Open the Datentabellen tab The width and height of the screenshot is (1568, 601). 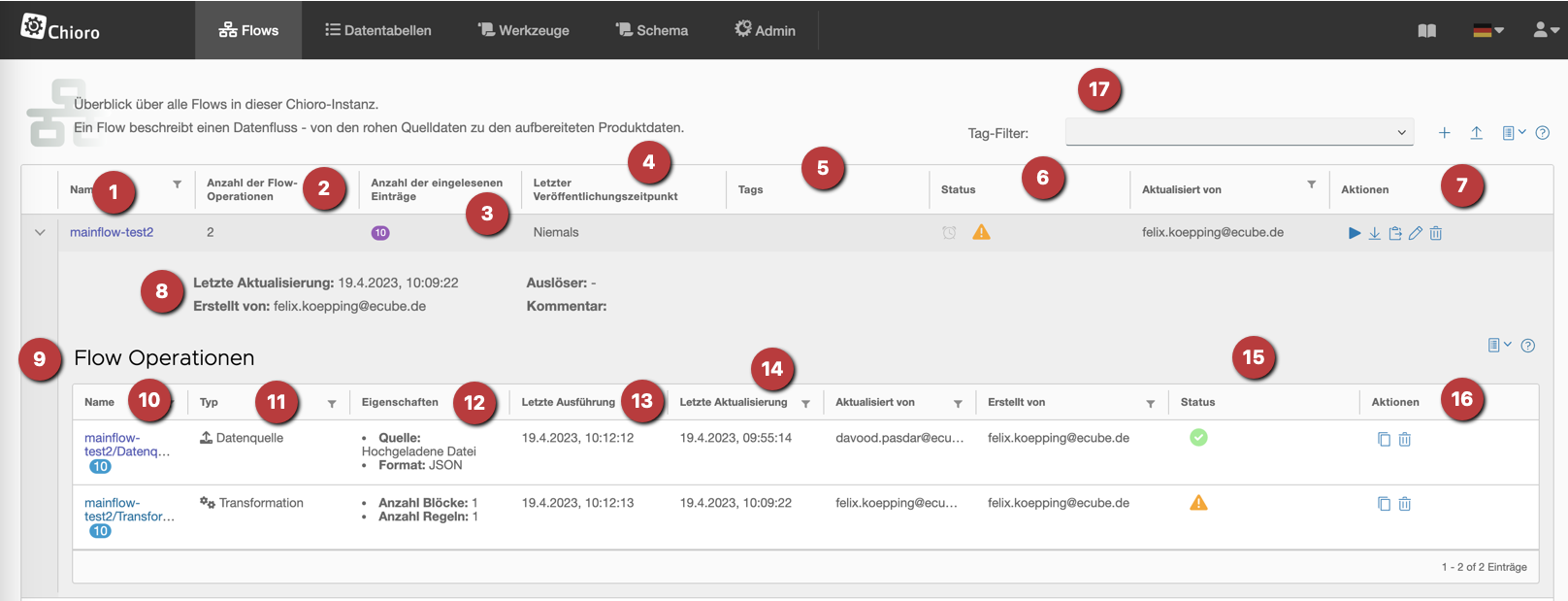[x=377, y=31]
